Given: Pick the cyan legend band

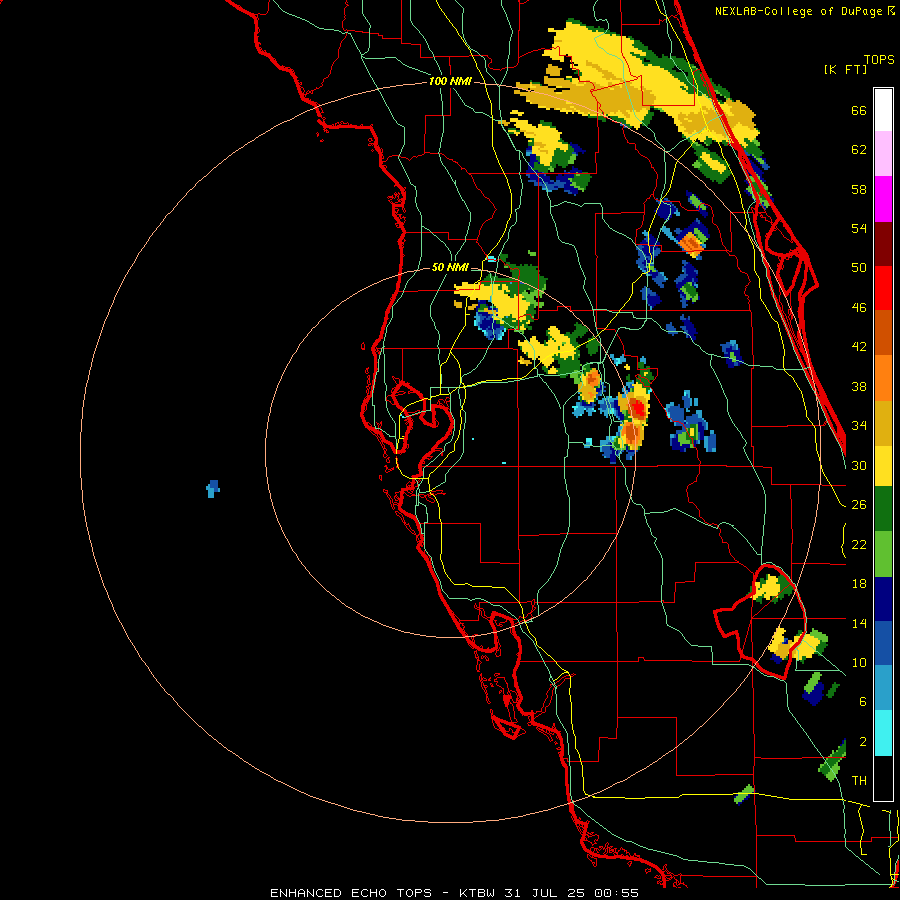Looking at the screenshot, I should (x=883, y=733).
